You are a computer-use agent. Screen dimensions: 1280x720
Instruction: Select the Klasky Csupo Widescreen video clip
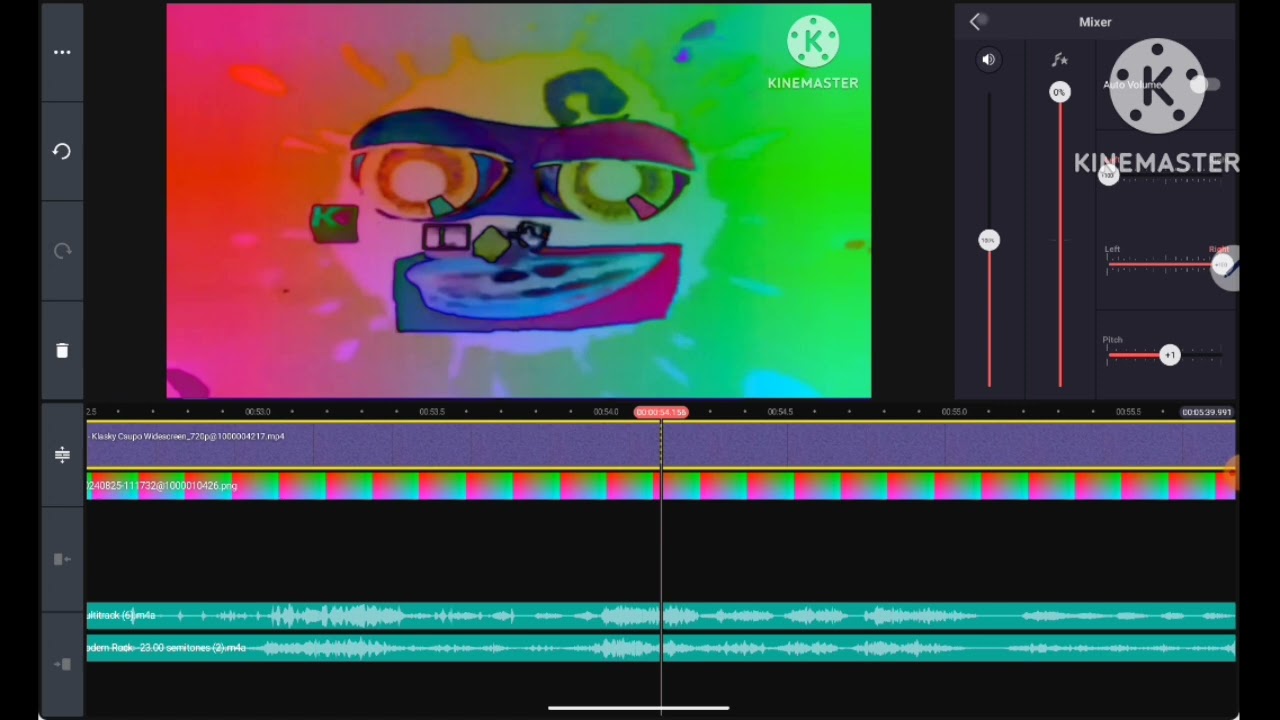coord(661,445)
